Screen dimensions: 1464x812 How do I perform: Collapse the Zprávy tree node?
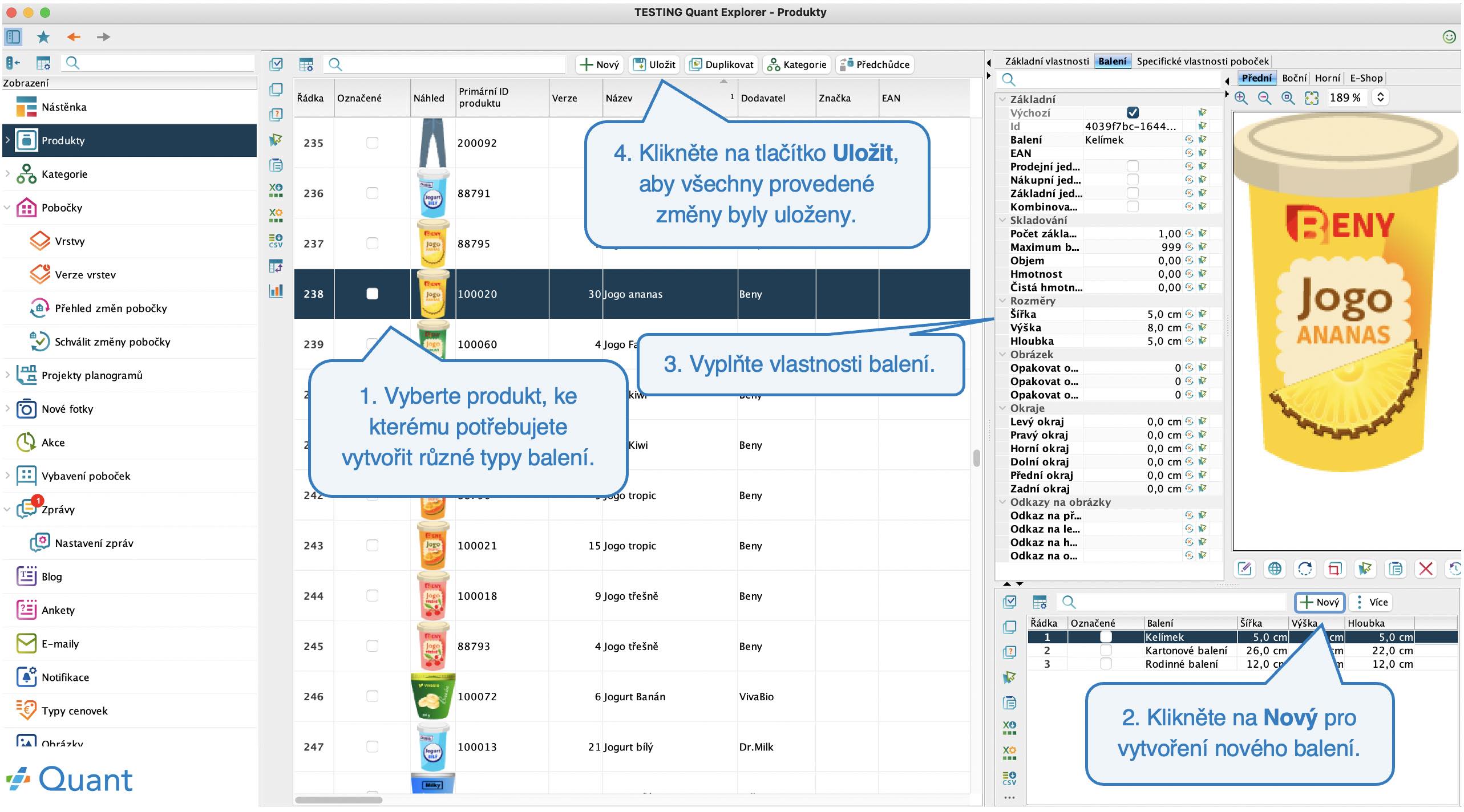coord(7,509)
